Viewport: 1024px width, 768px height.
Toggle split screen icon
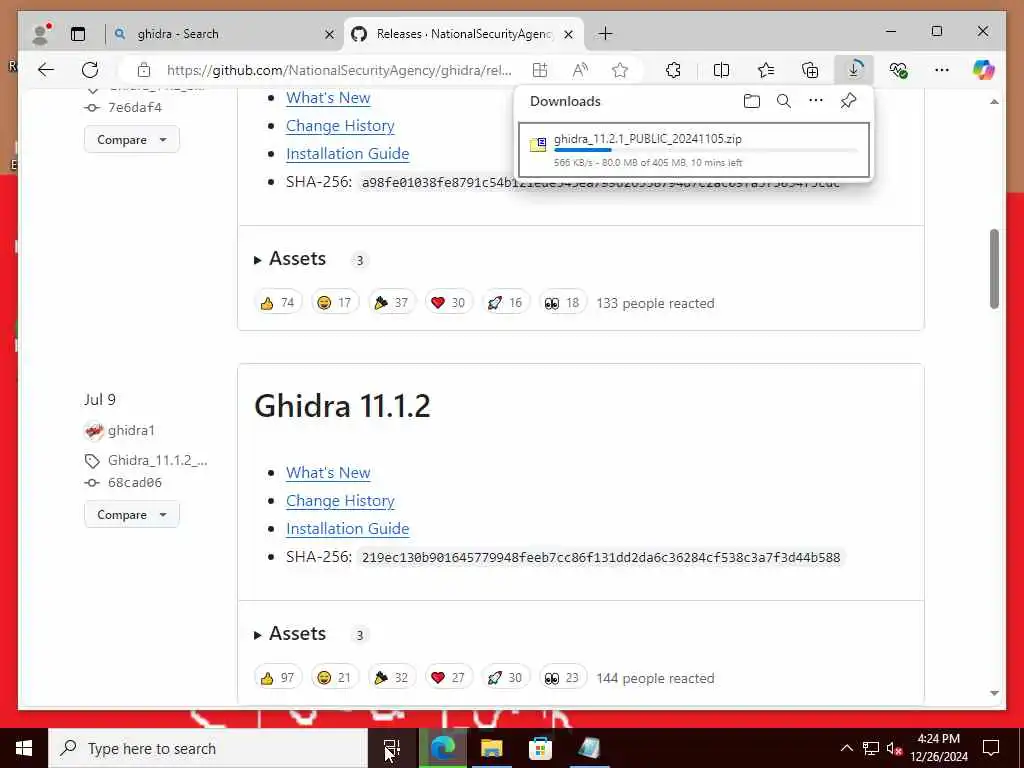[x=722, y=70]
